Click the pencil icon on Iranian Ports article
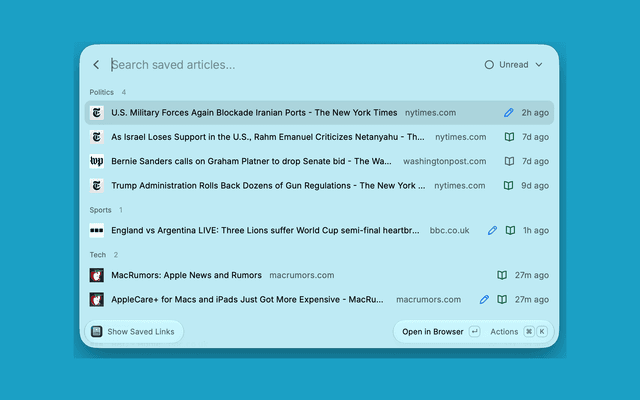Image resolution: width=640 pixels, height=400 pixels. (508, 113)
